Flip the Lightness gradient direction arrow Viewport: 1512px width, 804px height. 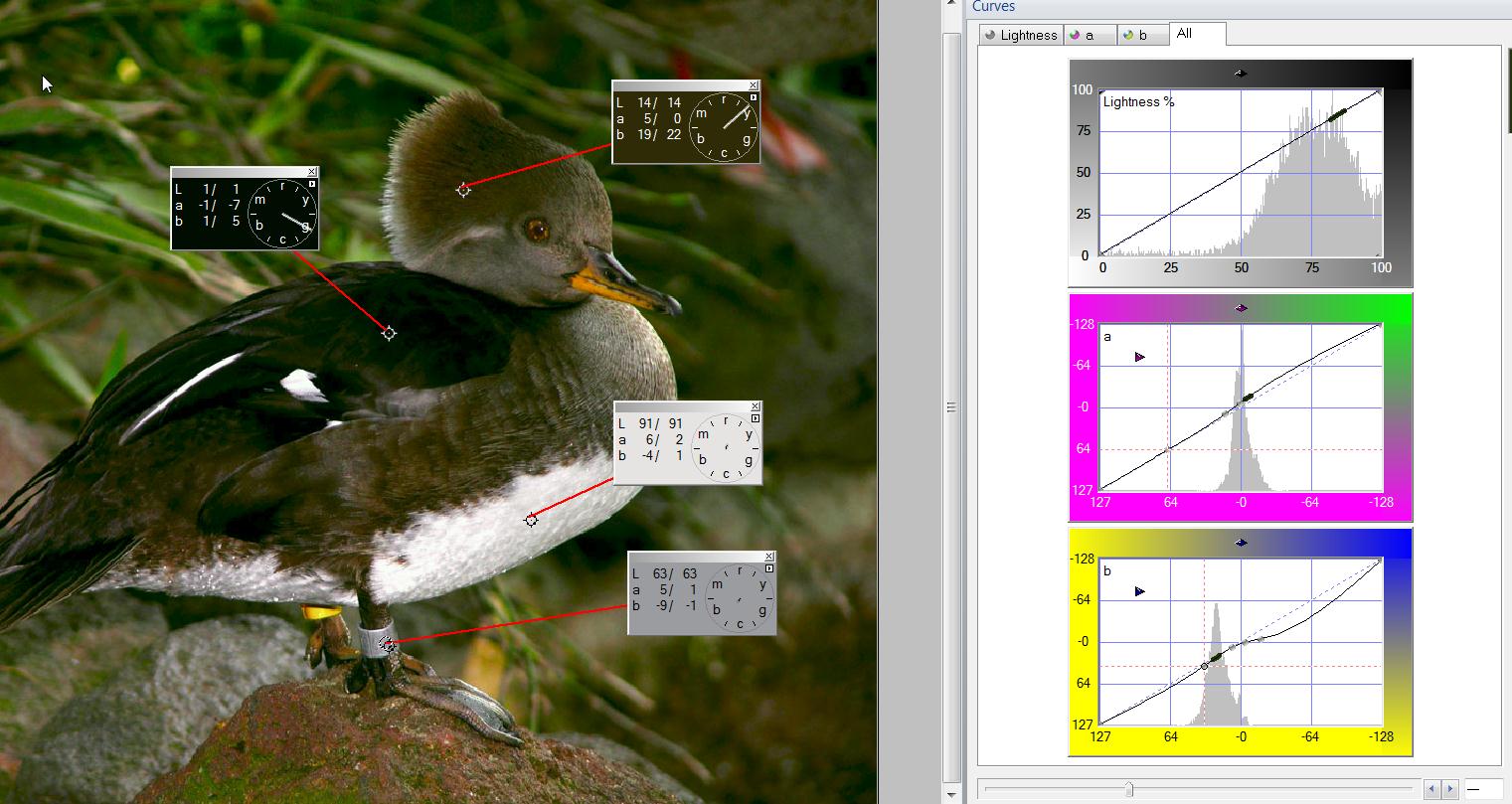pyautogui.click(x=1241, y=73)
